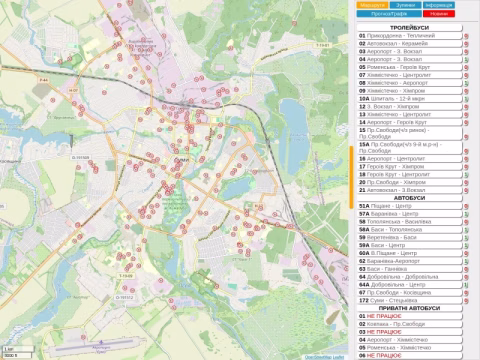Select route 15А Пр.Свободи via 9-й м.р-н
The height and width of the screenshot is (360, 480).
coord(409,148)
